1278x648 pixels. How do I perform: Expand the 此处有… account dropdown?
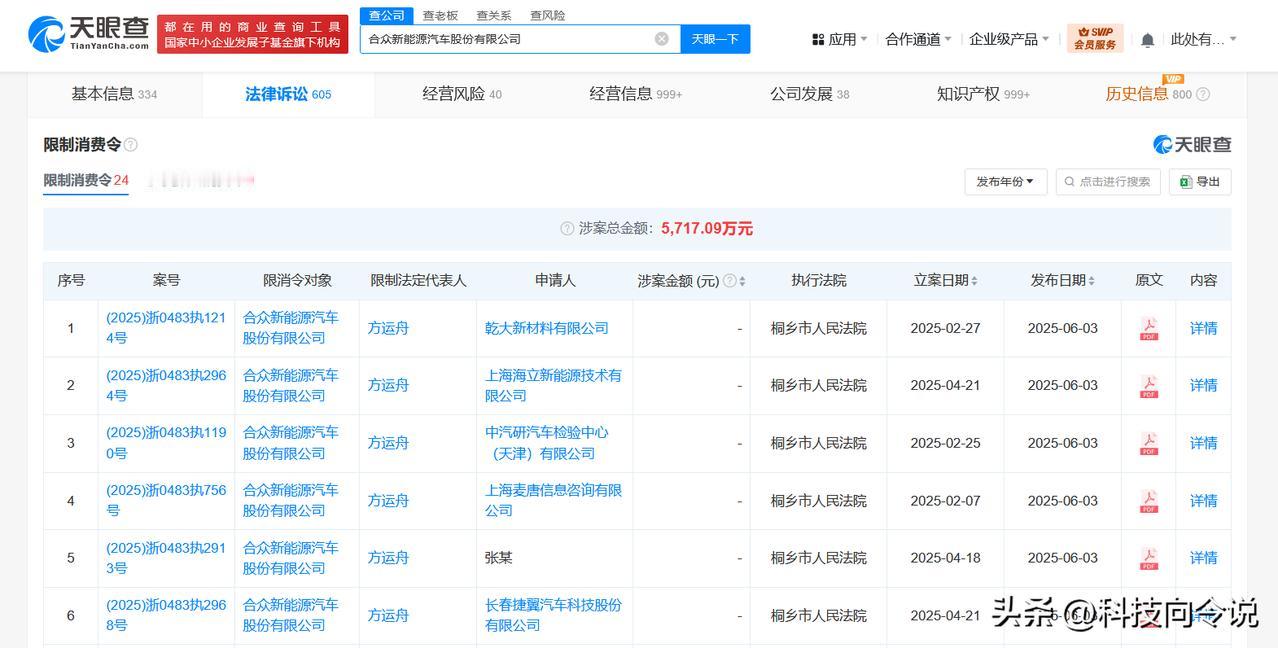[1203, 39]
